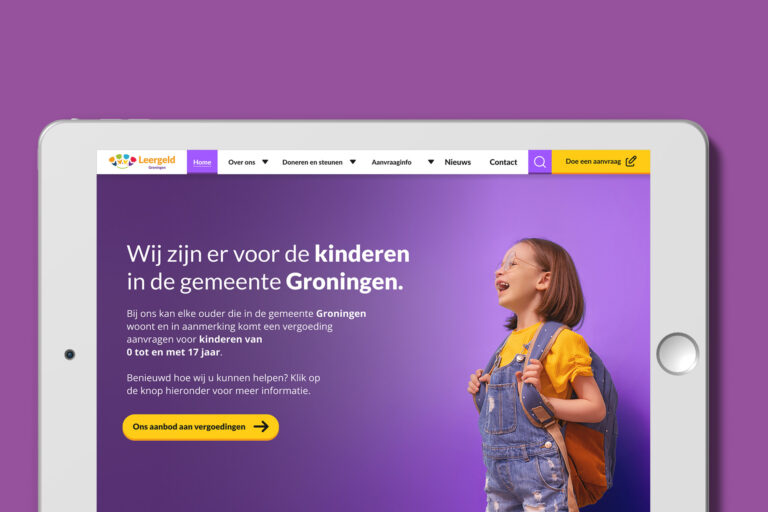Expand the Doneren en steunen dropdown arrow
Screen dimensions: 768x512
click(x=353, y=162)
